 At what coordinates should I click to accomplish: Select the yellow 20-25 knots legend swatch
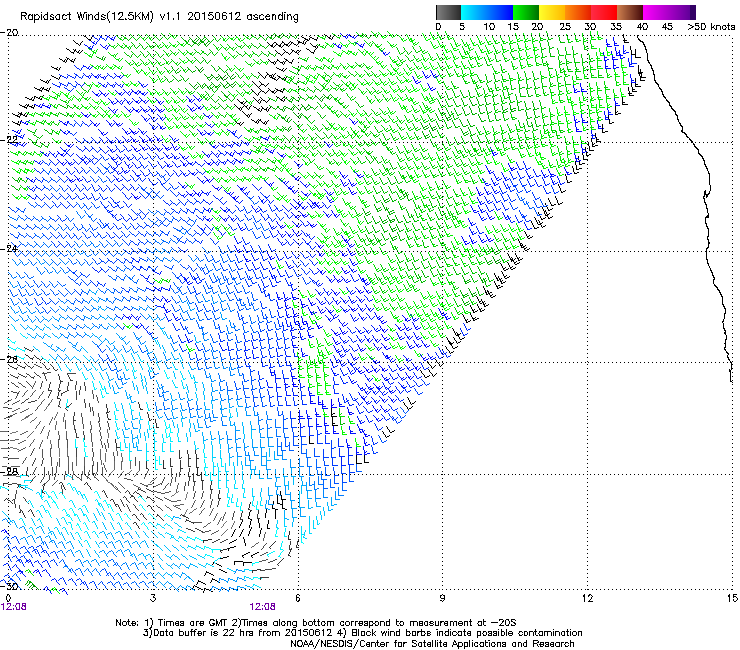point(552,12)
